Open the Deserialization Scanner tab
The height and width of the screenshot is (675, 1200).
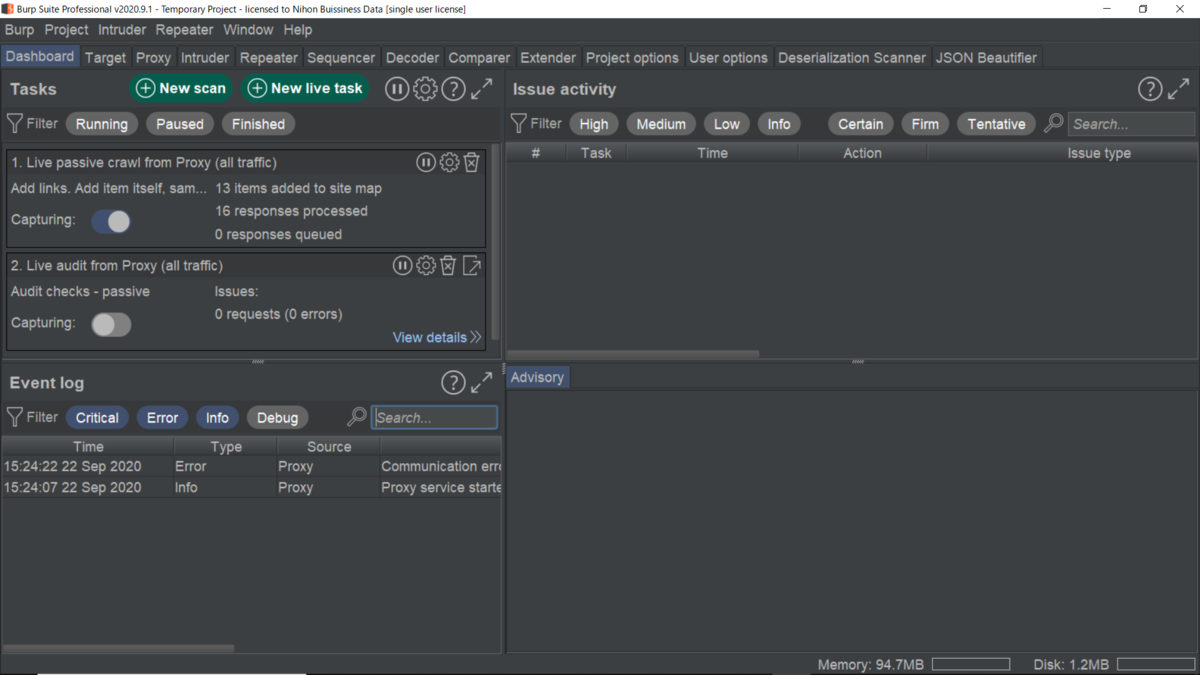852,57
